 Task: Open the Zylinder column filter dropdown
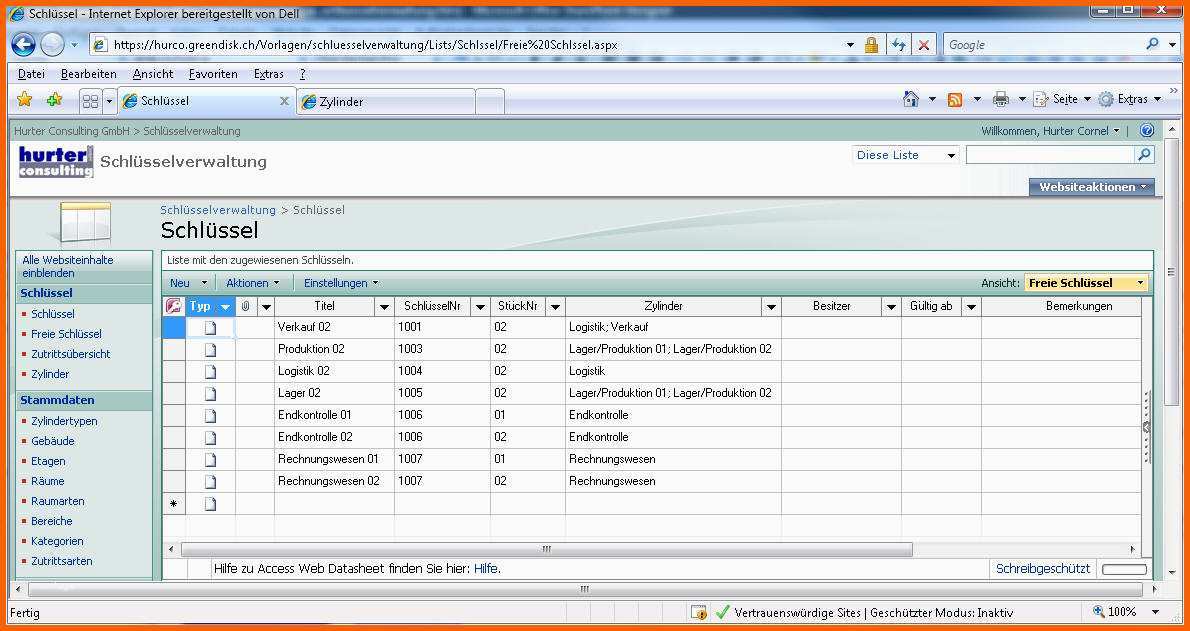pos(771,307)
